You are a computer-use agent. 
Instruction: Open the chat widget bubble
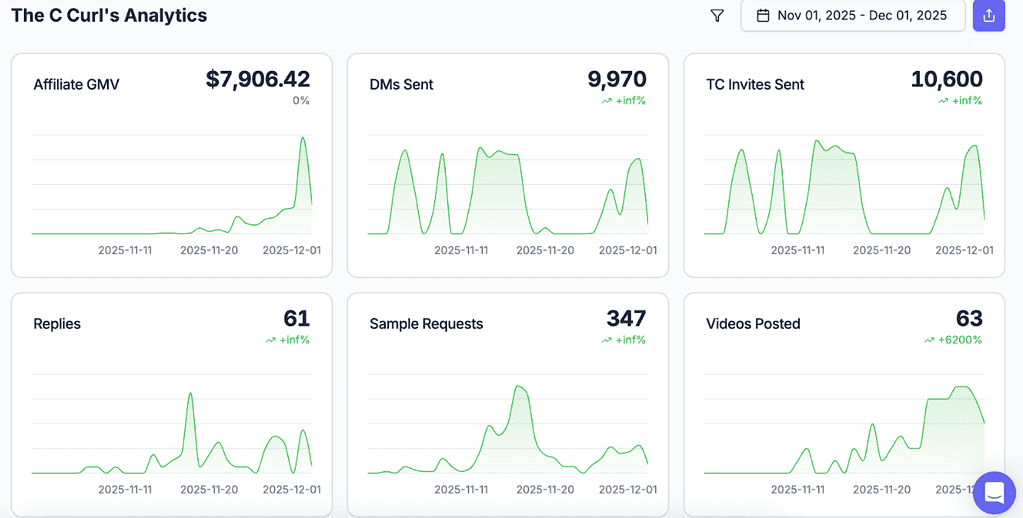993,492
